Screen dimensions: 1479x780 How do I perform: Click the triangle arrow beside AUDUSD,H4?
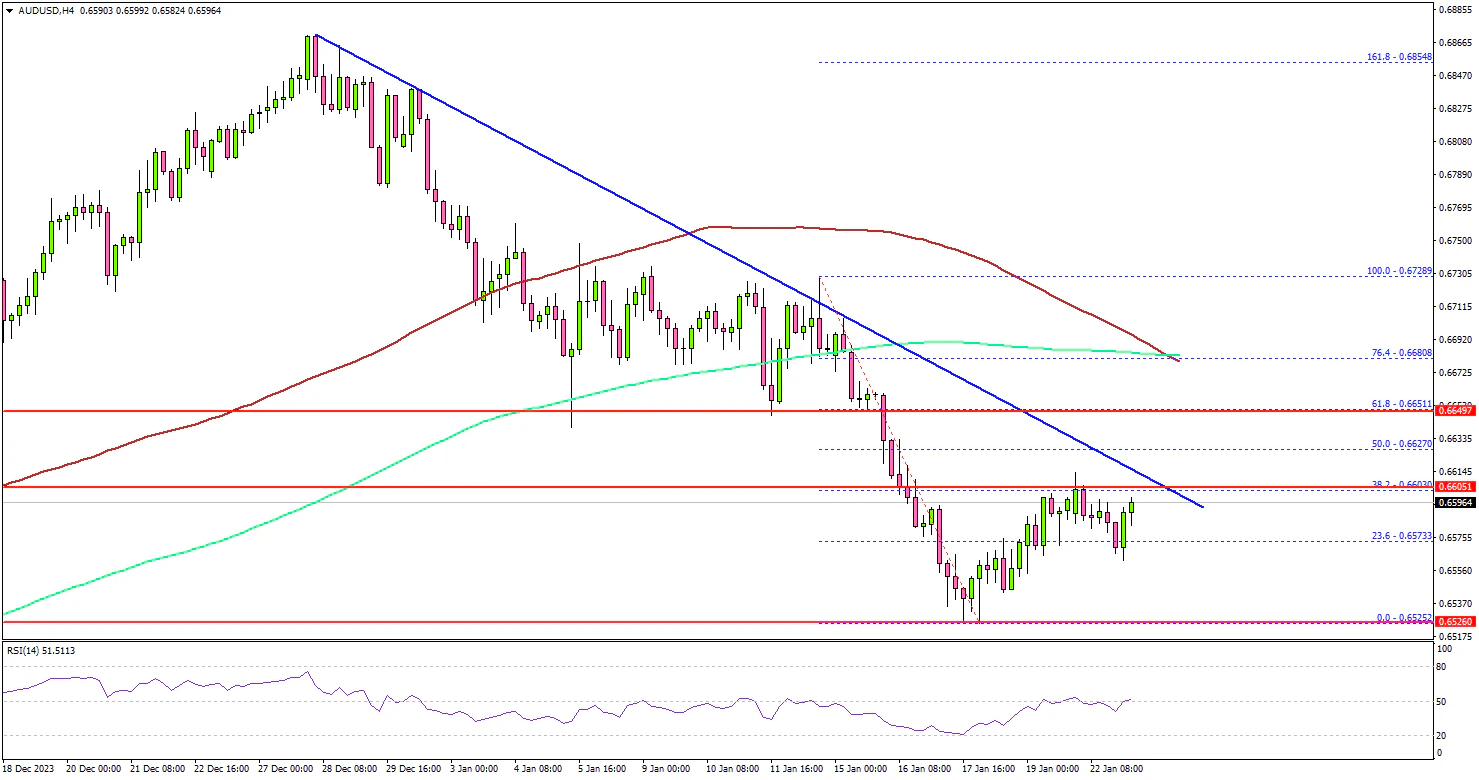[8, 10]
